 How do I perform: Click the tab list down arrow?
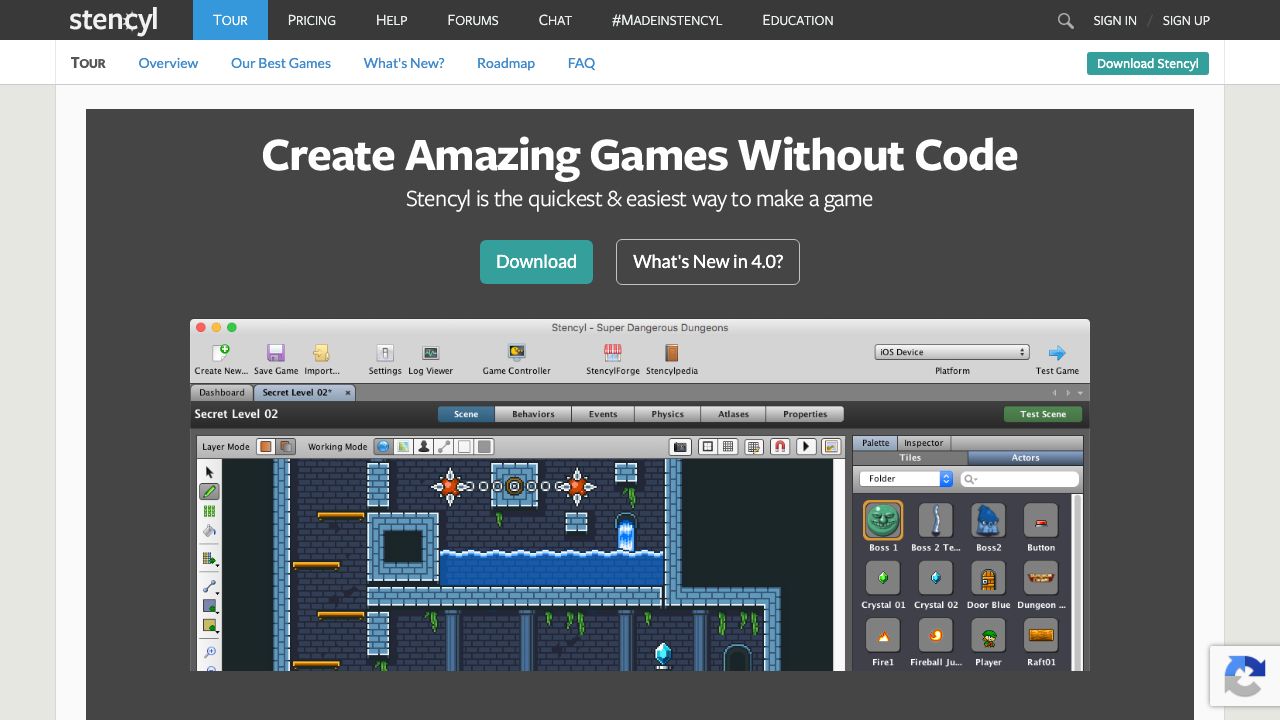(x=1080, y=393)
